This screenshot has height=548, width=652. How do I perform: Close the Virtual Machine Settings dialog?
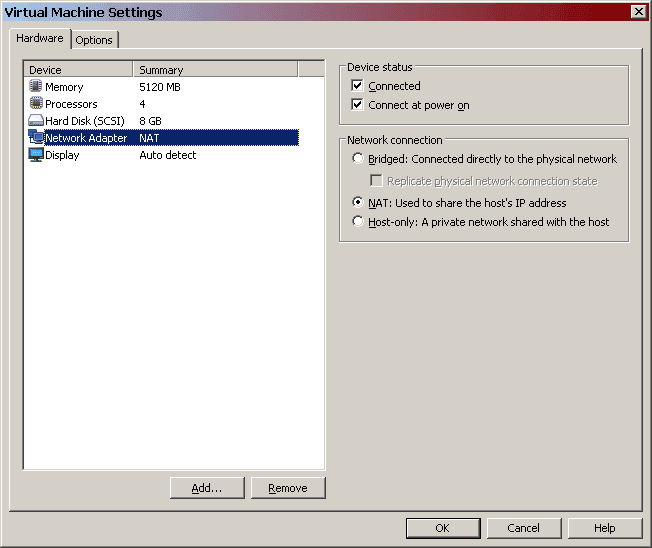click(x=638, y=11)
